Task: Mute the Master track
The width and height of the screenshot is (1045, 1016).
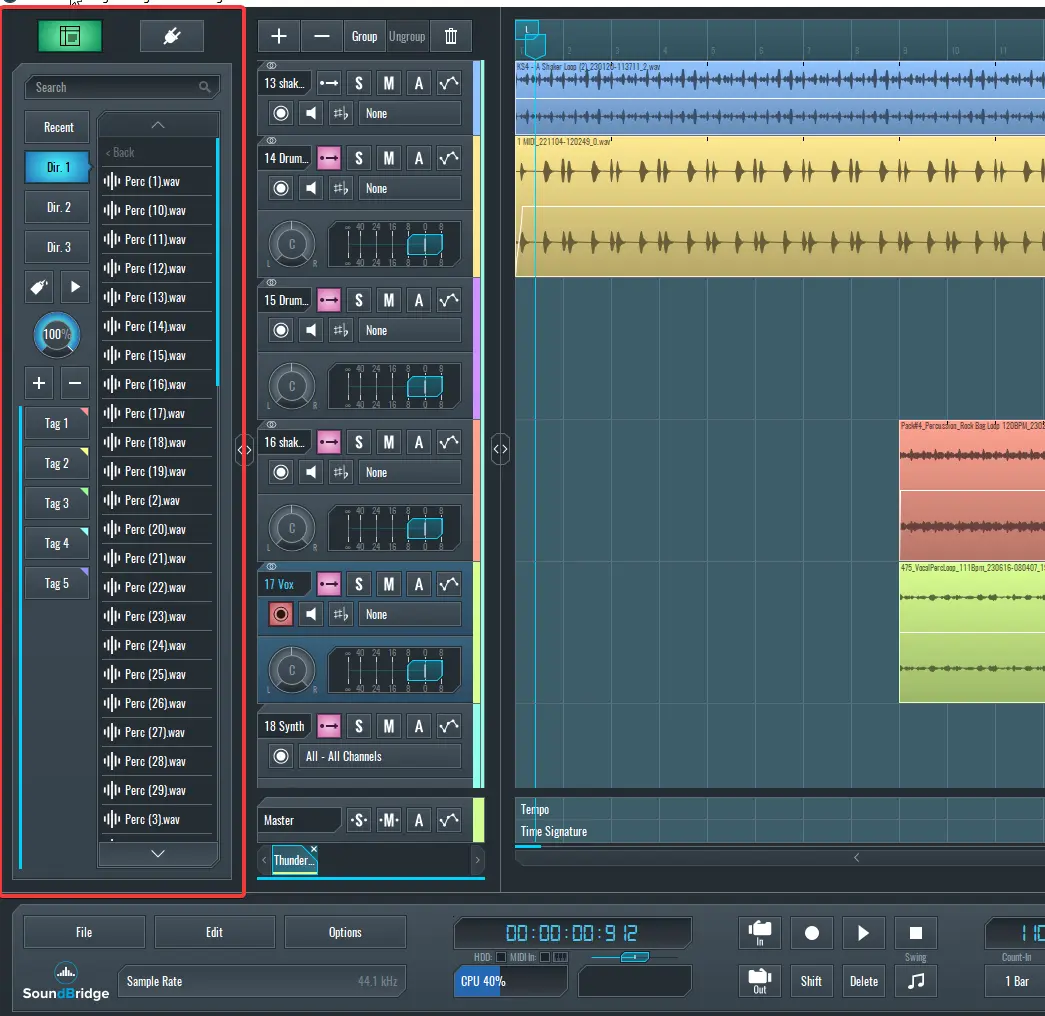Action: [x=389, y=820]
